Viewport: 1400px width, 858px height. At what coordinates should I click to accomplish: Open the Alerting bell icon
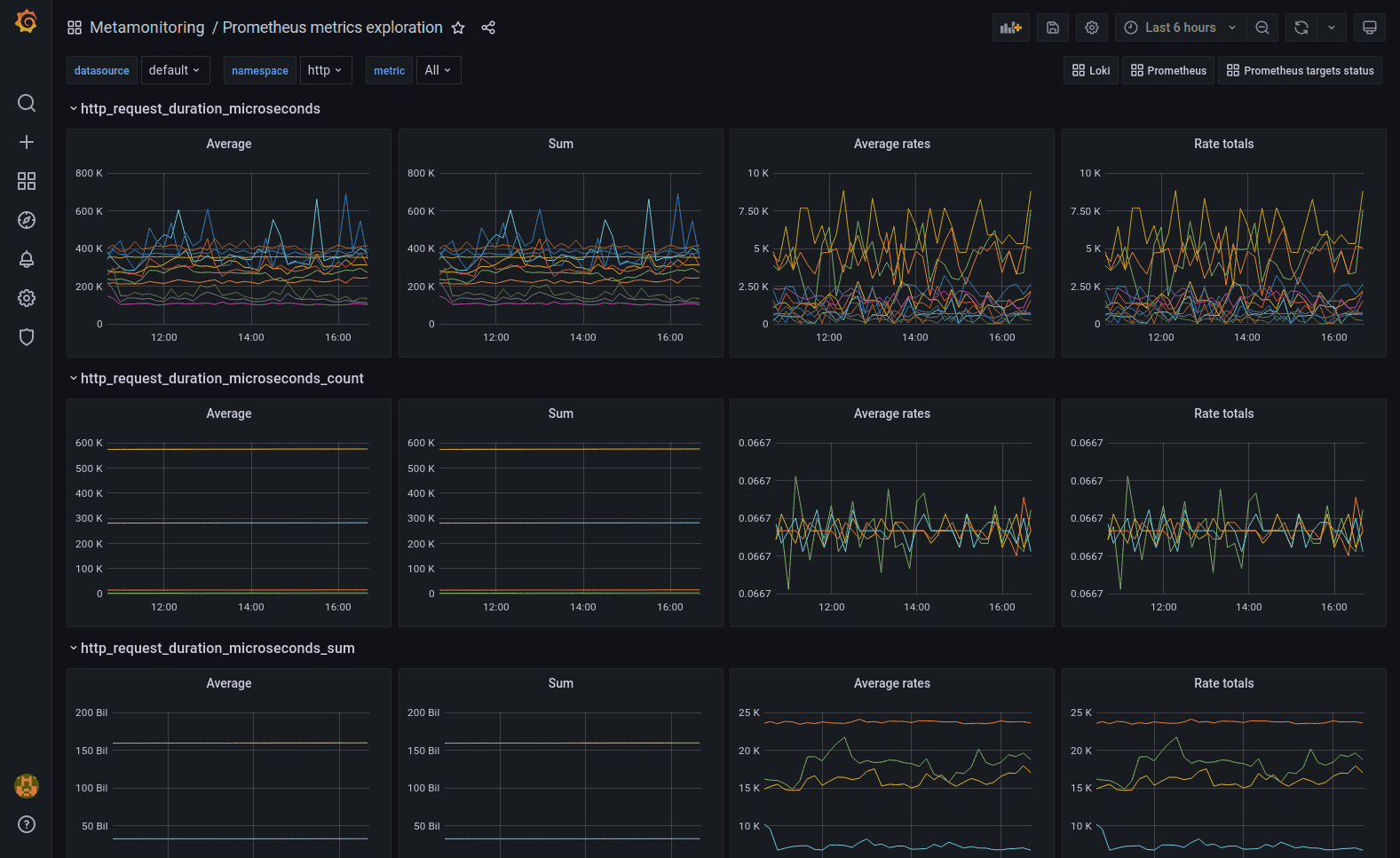pos(27,259)
